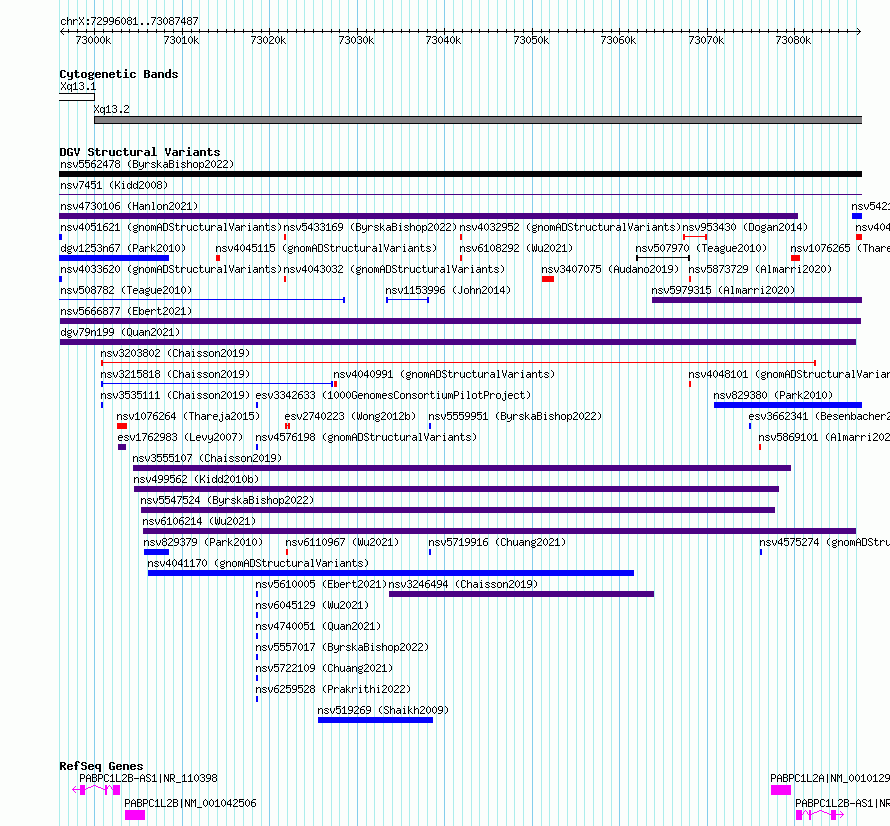Click the DGV Structural Variants track title
This screenshot has height=826, width=890.
point(140,152)
